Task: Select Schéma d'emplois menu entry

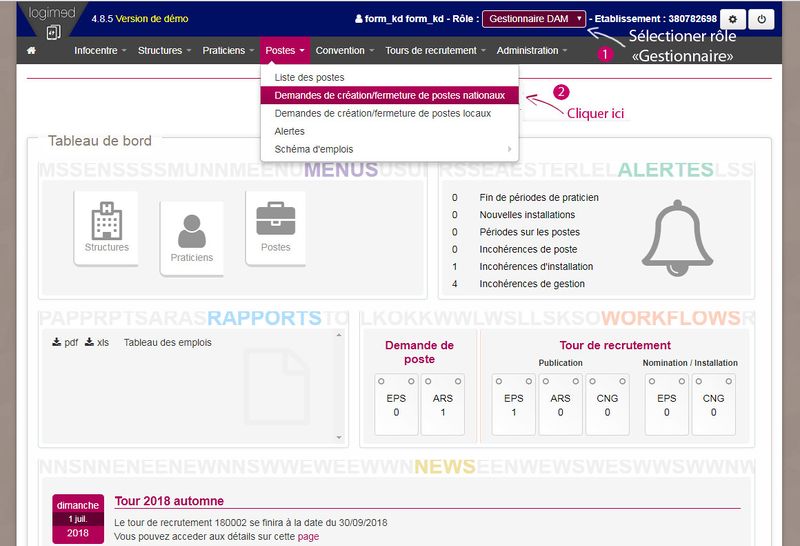Action: pyautogui.click(x=389, y=149)
